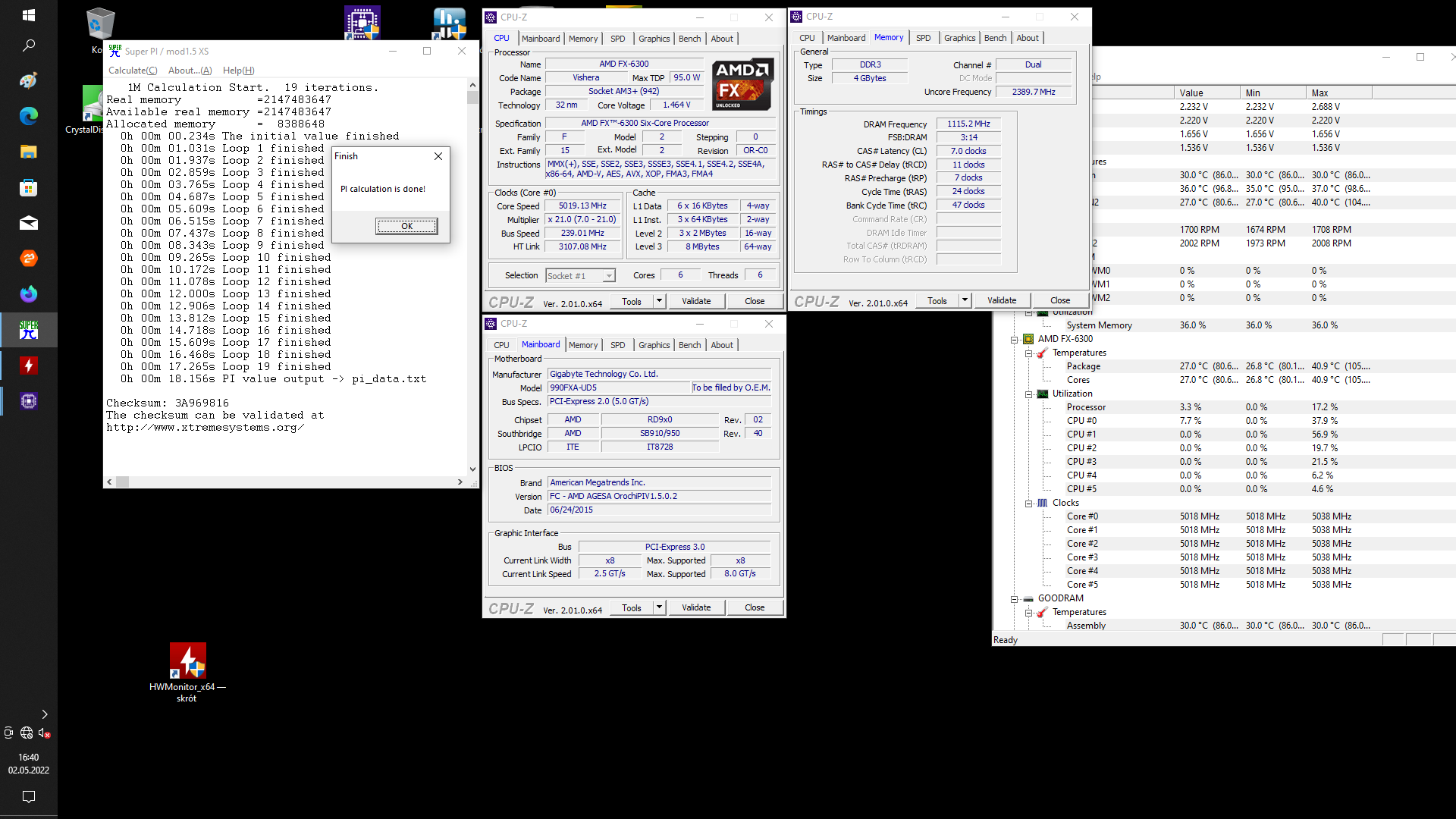
Task: Open the Windows Start menu
Action: pos(28,15)
